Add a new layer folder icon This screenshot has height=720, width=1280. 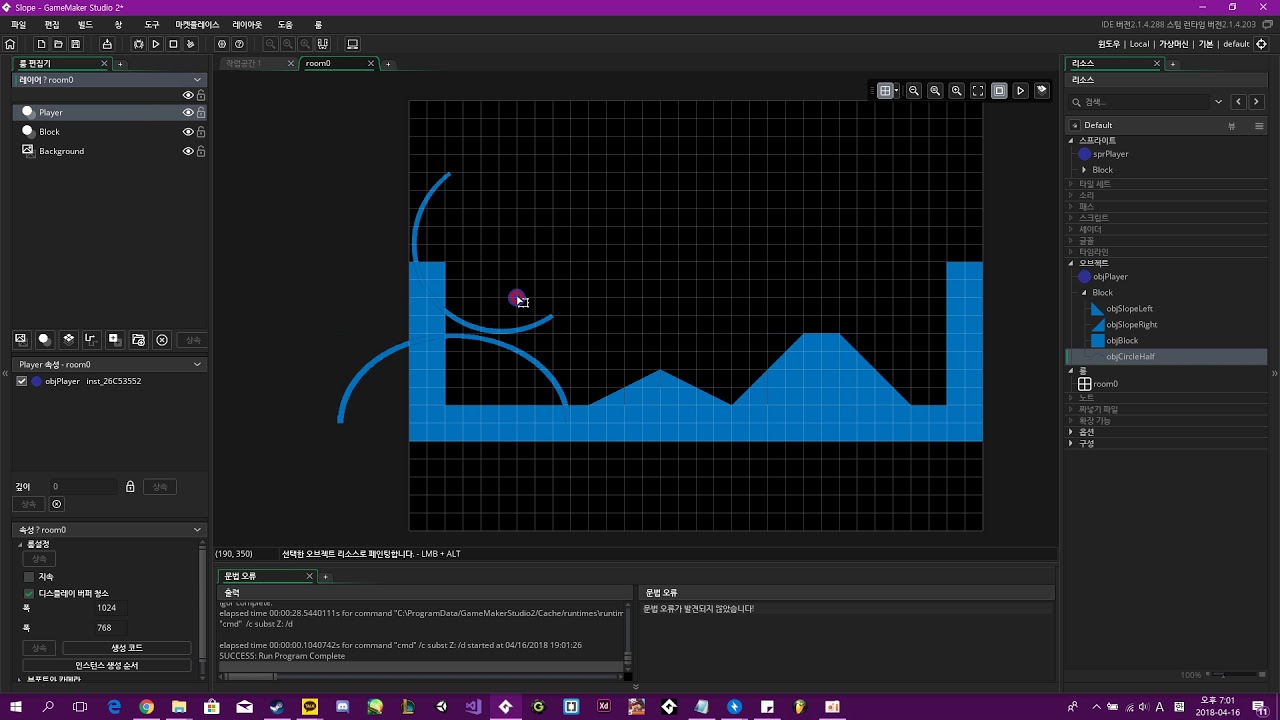pyautogui.click(x=139, y=340)
